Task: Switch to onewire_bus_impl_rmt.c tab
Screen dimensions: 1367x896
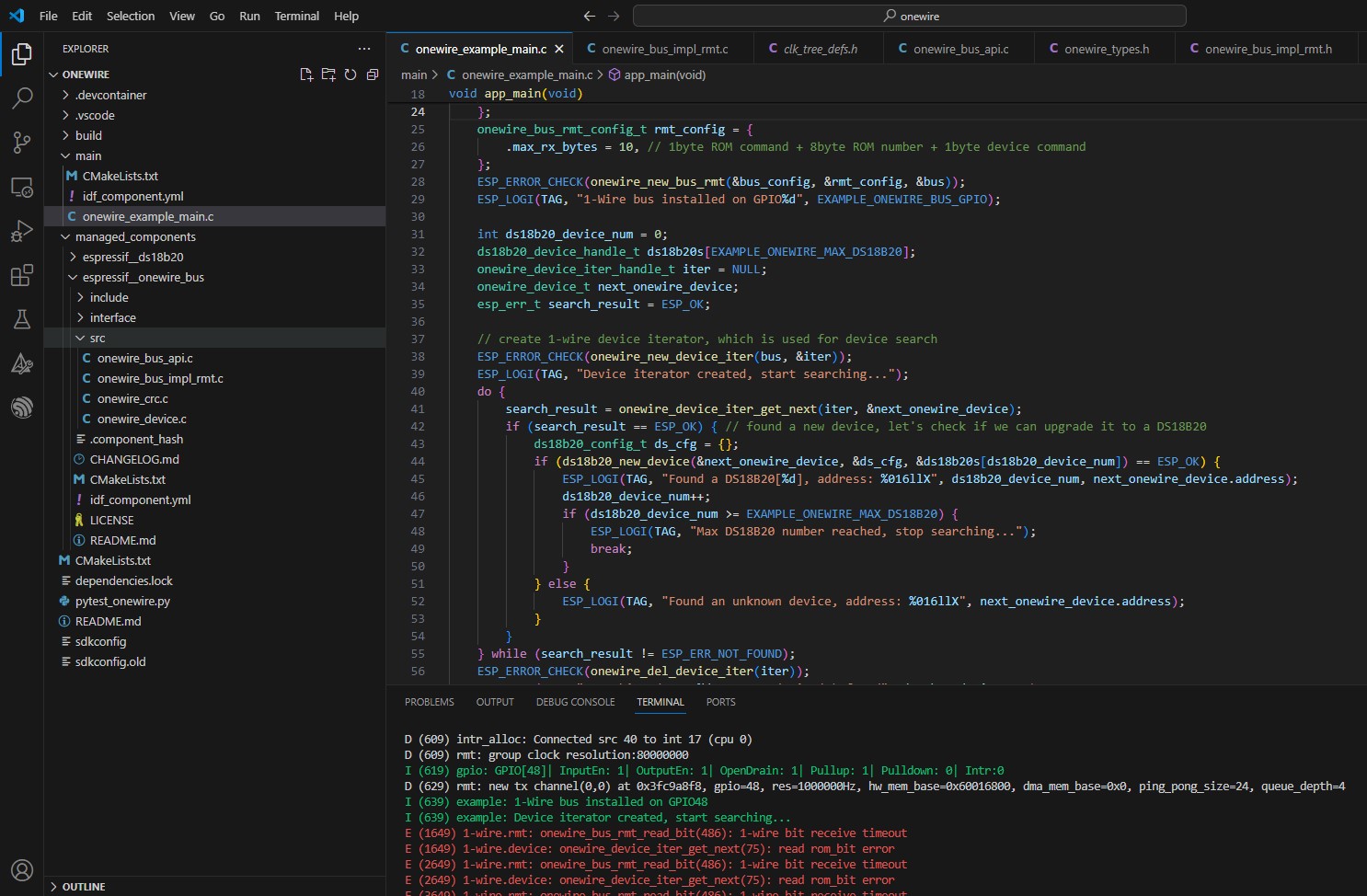Action: (664, 49)
